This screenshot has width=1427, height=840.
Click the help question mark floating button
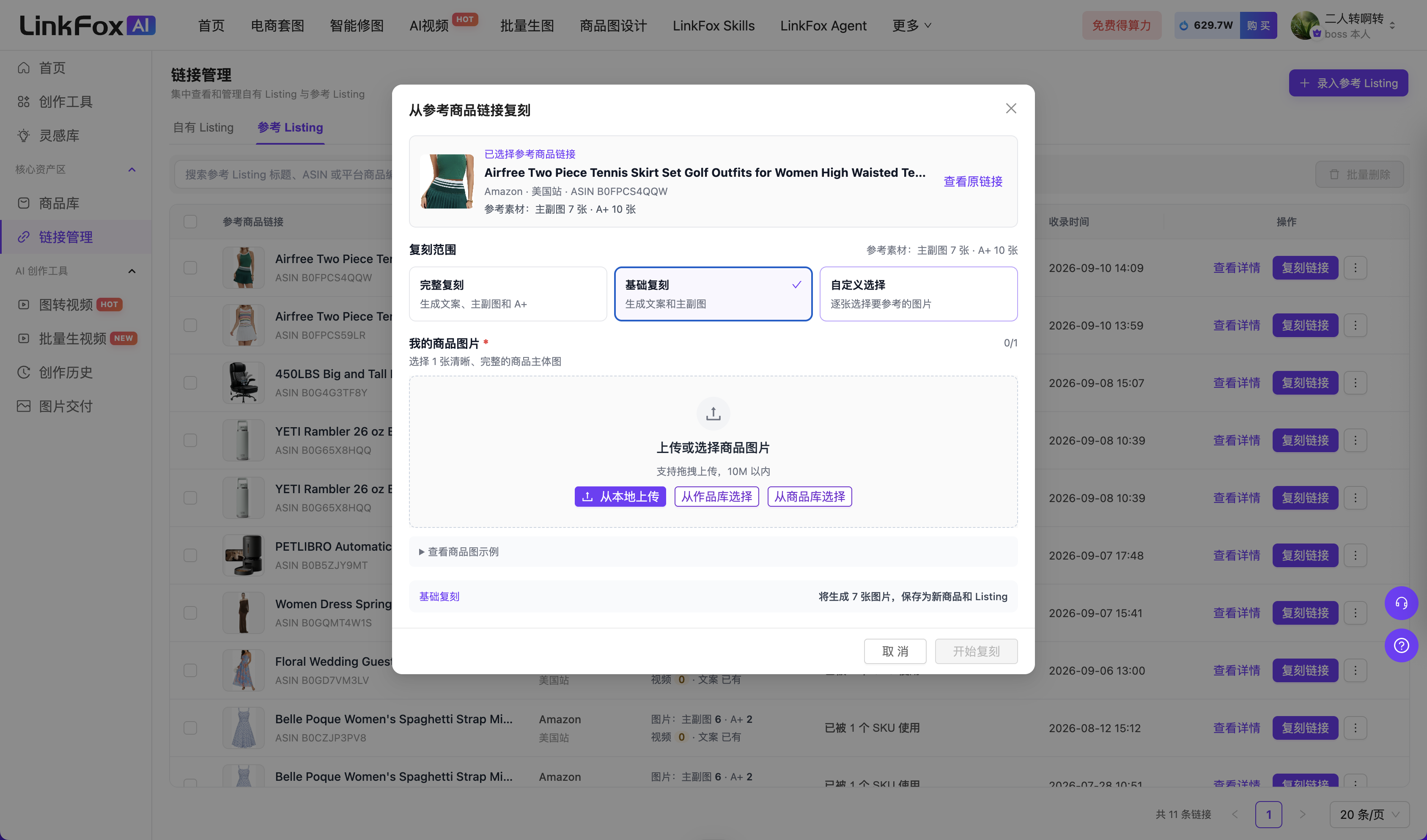coord(1401,645)
